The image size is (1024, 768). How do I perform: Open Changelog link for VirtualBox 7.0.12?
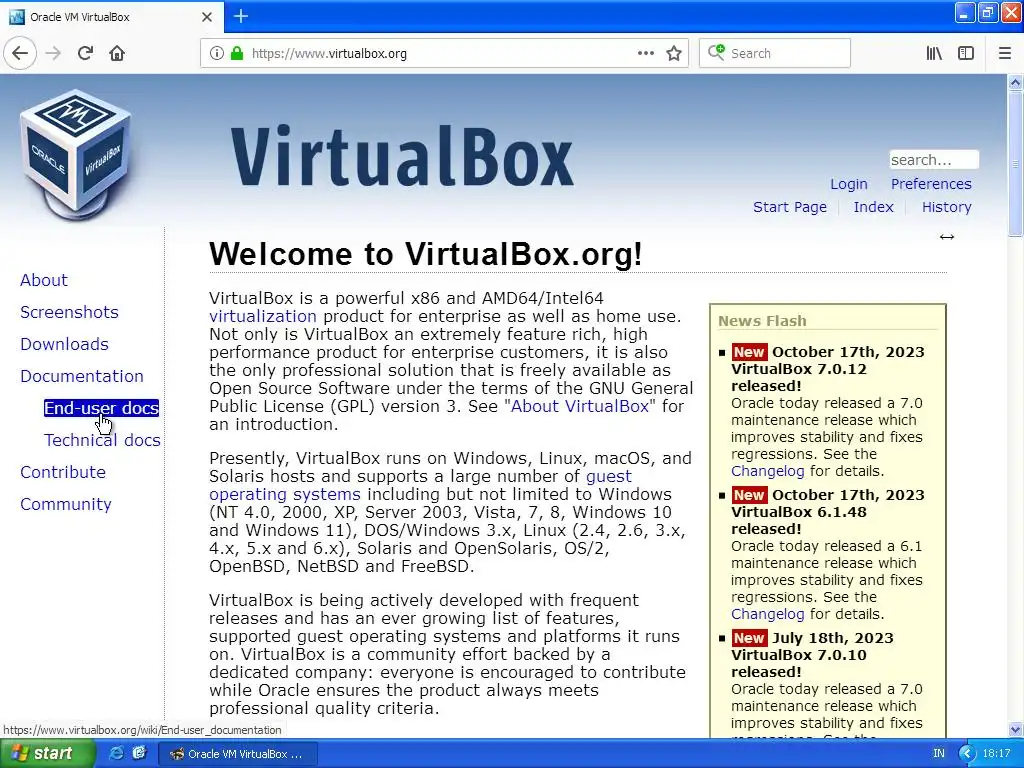(767, 472)
